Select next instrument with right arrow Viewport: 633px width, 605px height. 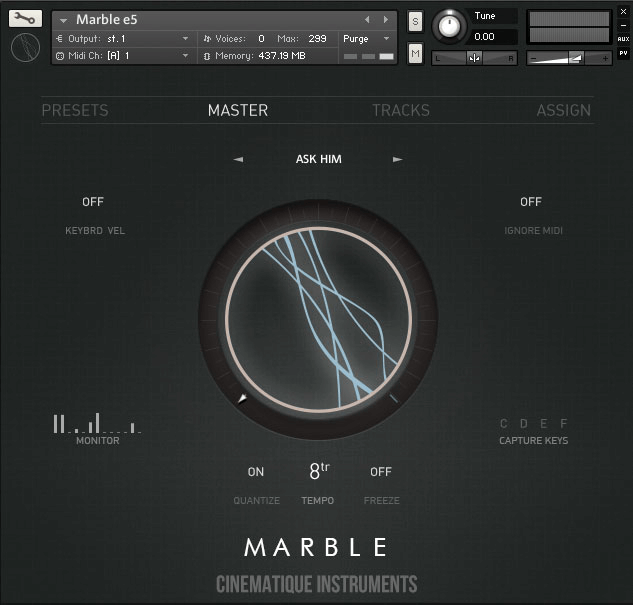pos(386,20)
